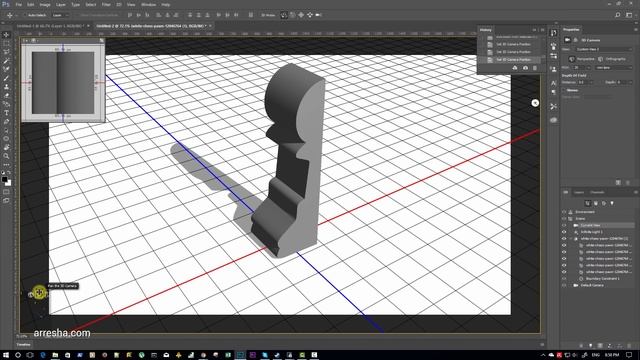Select Environment in the 3D panel
This screenshot has height=360, width=640.
point(585,212)
